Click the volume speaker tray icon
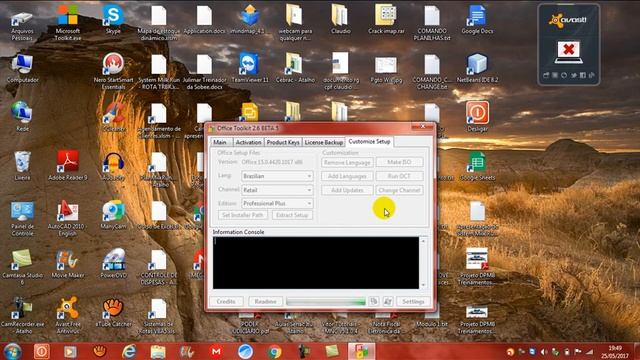Image resolution: width=640 pixels, height=360 pixels. (544, 352)
